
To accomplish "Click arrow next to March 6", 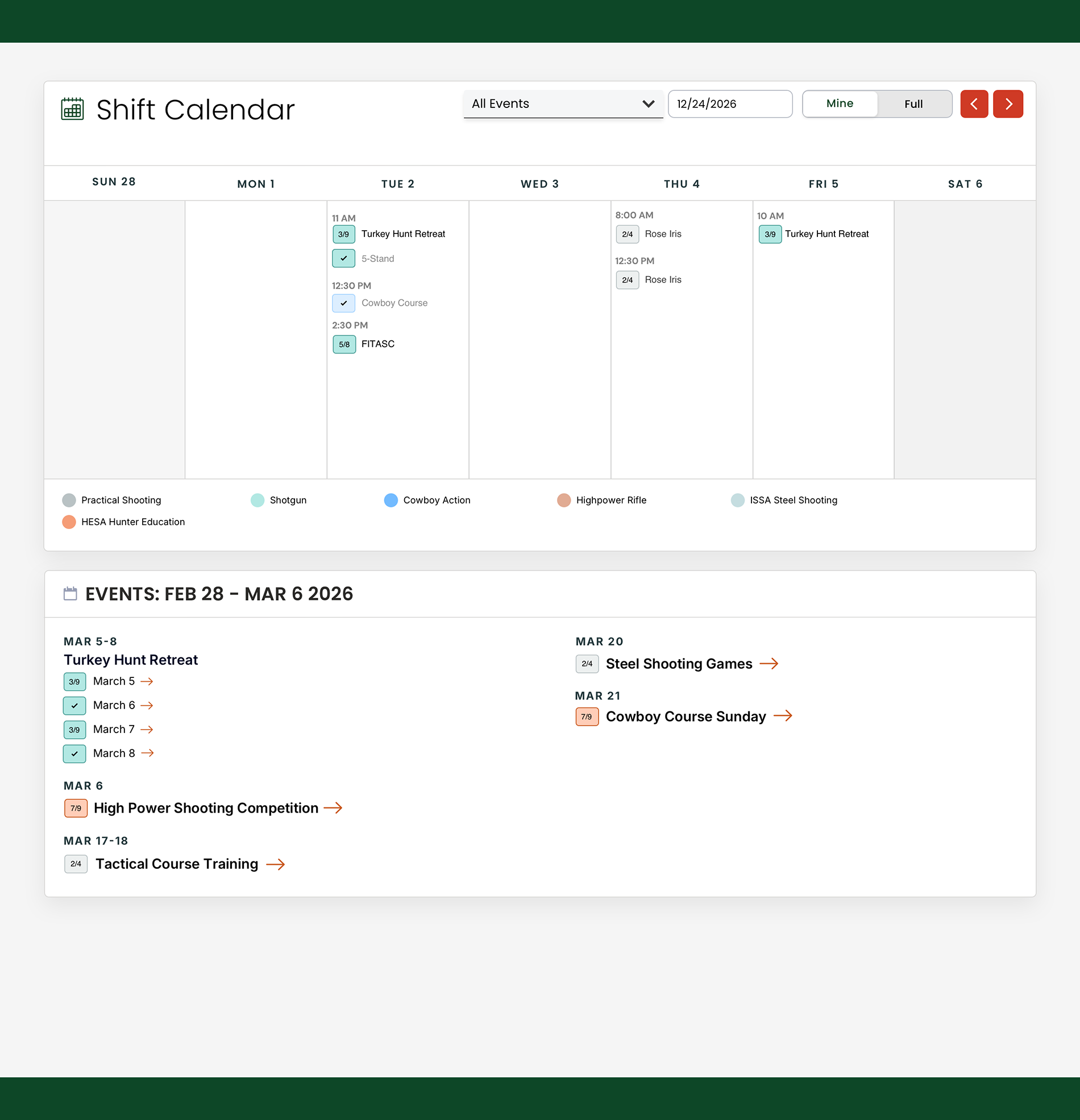I will tap(147, 705).
